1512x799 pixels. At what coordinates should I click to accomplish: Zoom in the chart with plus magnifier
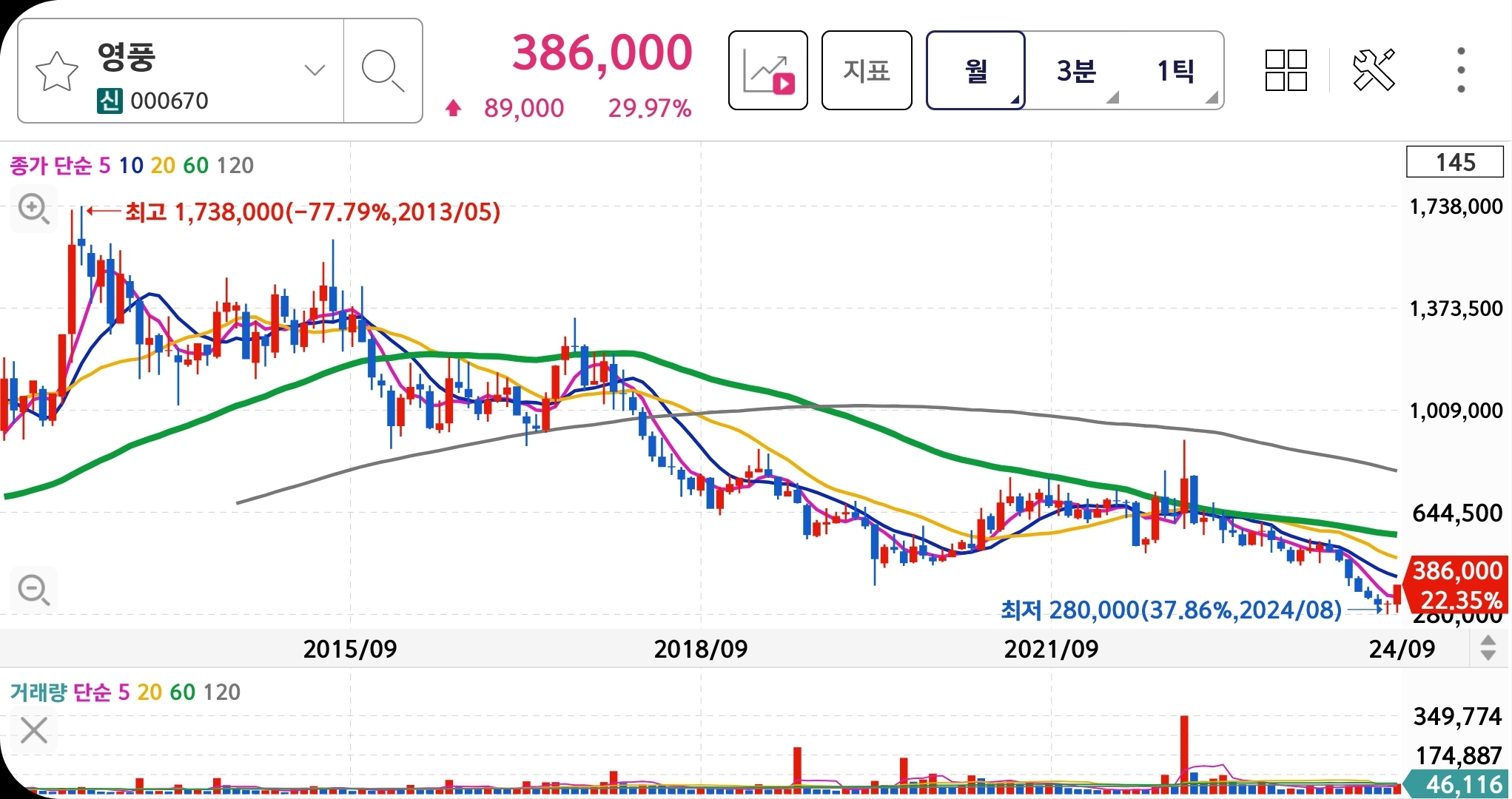point(33,209)
